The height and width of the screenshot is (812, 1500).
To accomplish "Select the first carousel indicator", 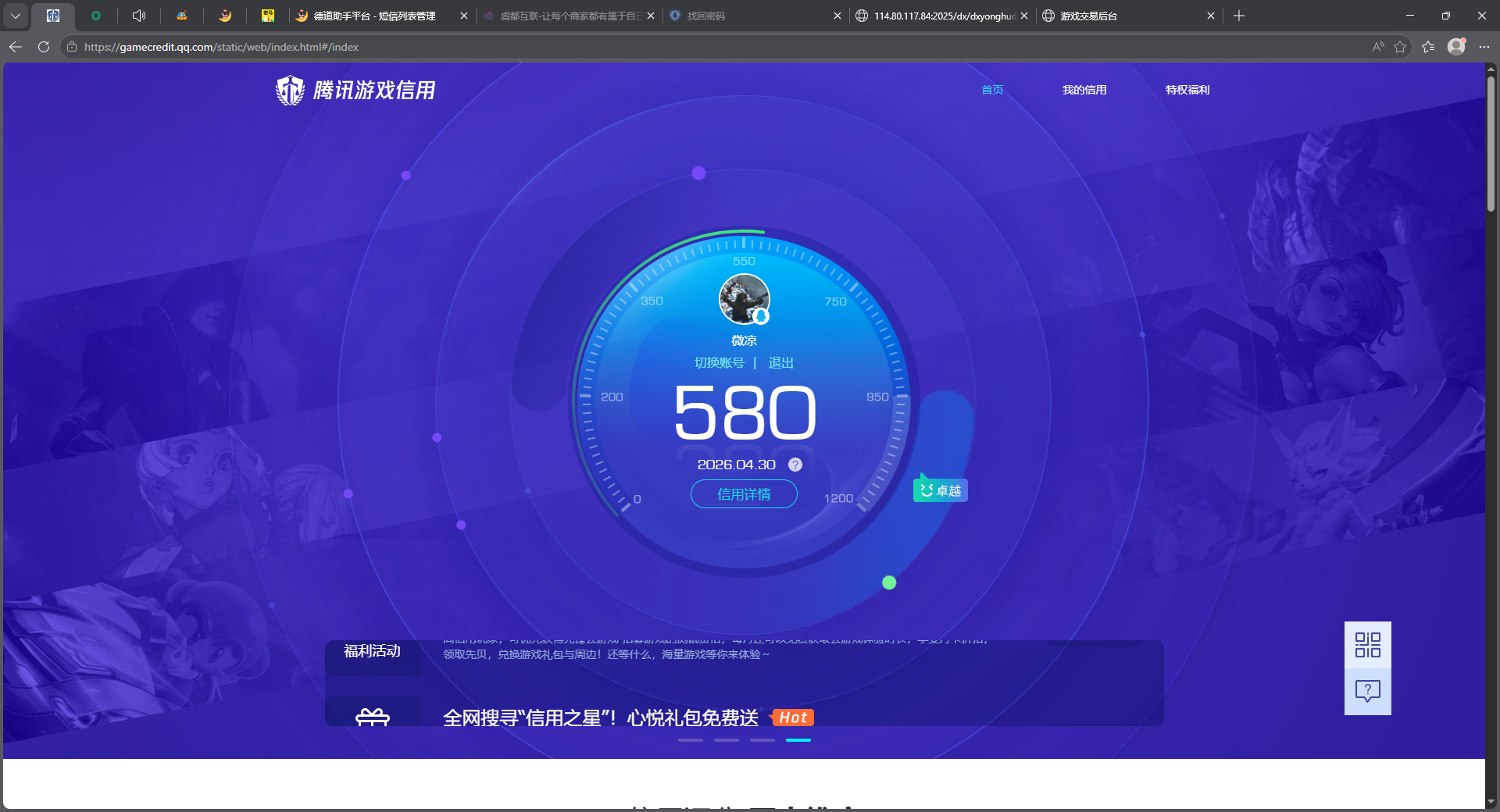I will [691, 739].
